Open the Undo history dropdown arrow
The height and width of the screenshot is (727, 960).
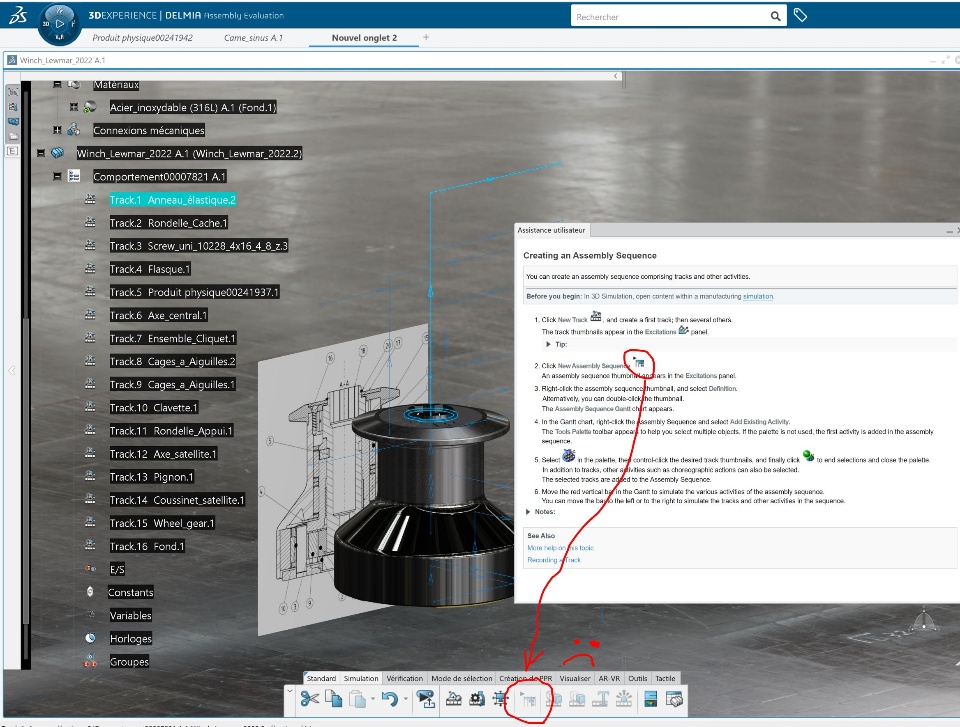click(x=405, y=699)
